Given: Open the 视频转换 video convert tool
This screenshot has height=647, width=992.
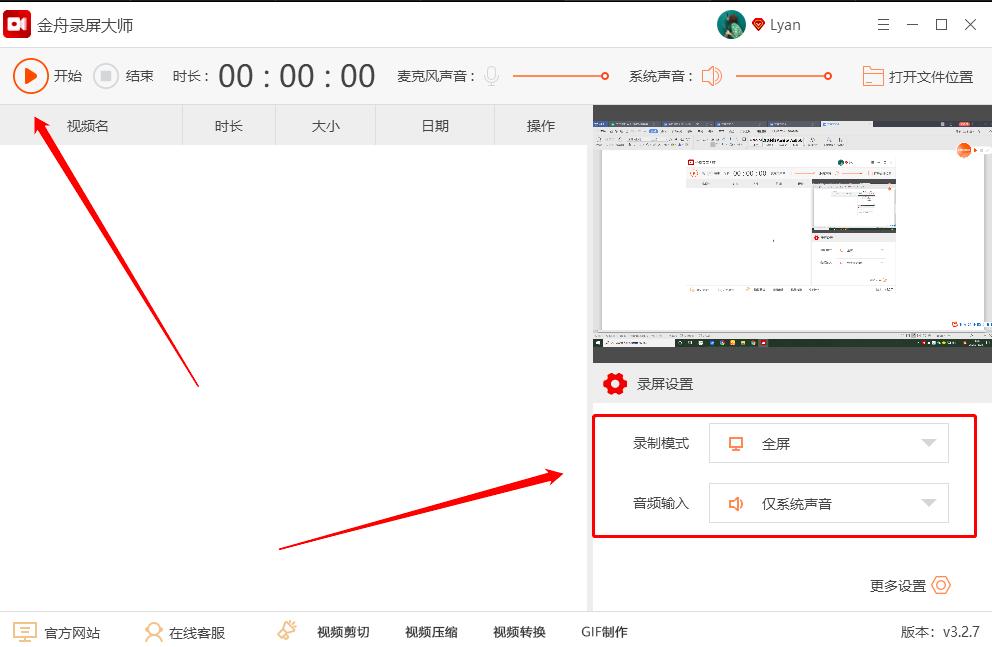Looking at the screenshot, I should tap(519, 632).
